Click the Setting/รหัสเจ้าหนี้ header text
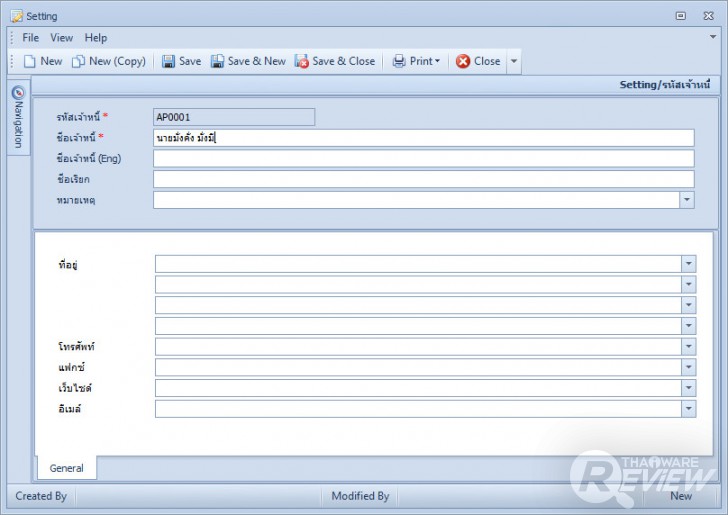 point(665,85)
